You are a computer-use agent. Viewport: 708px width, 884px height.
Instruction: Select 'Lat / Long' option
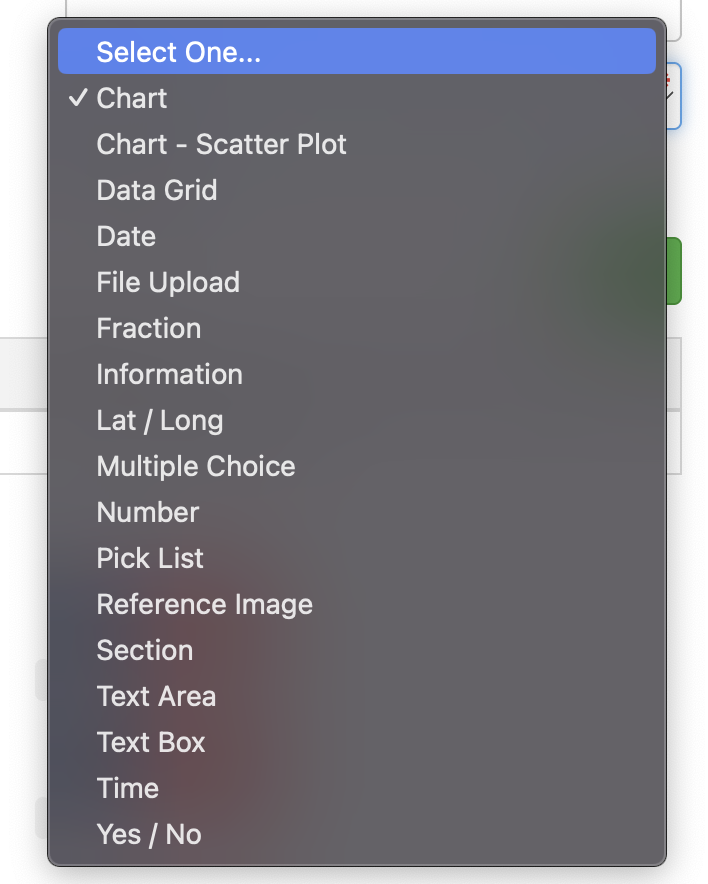(160, 420)
